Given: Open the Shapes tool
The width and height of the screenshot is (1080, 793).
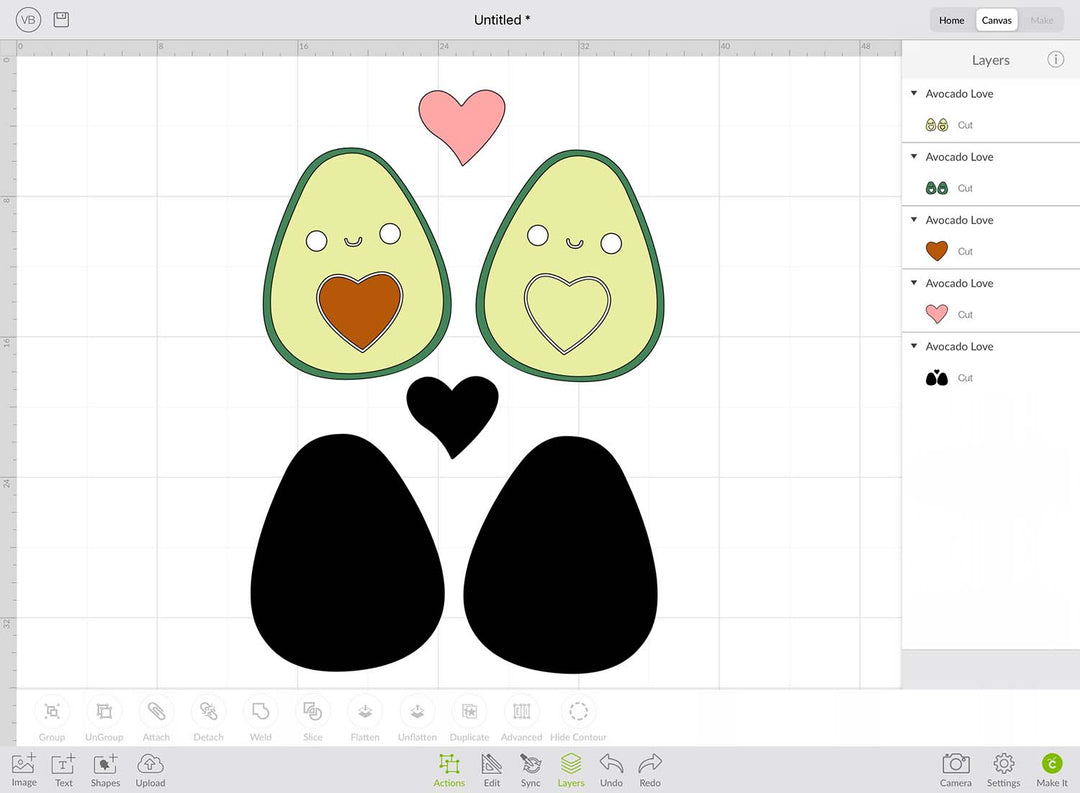Looking at the screenshot, I should [105, 770].
